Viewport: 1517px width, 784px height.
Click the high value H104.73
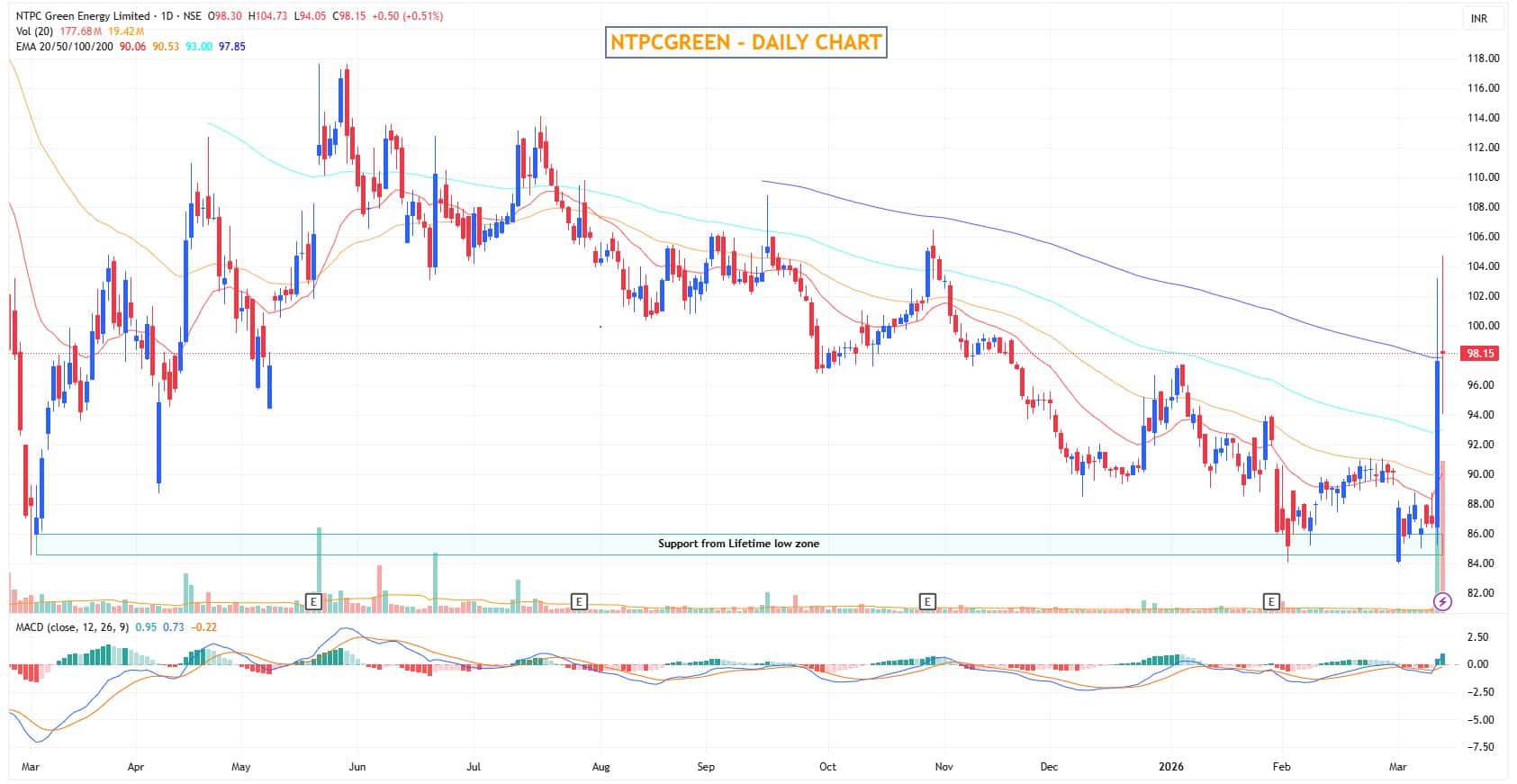point(268,16)
